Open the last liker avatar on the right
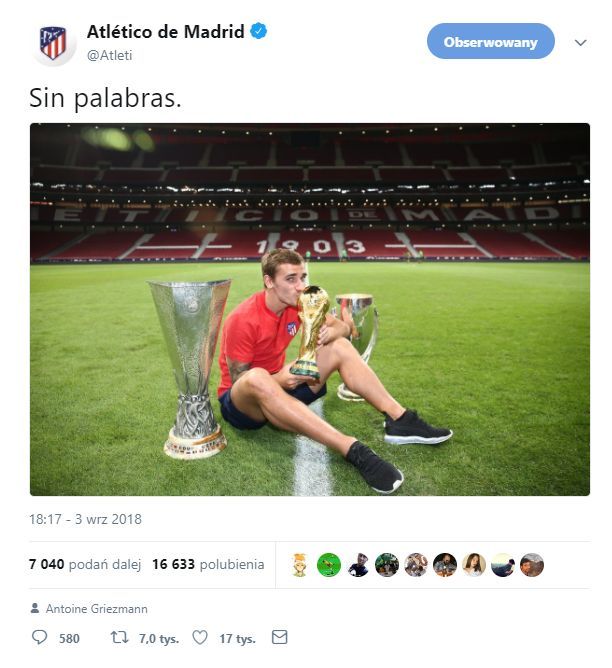The image size is (612, 668). 532,565
